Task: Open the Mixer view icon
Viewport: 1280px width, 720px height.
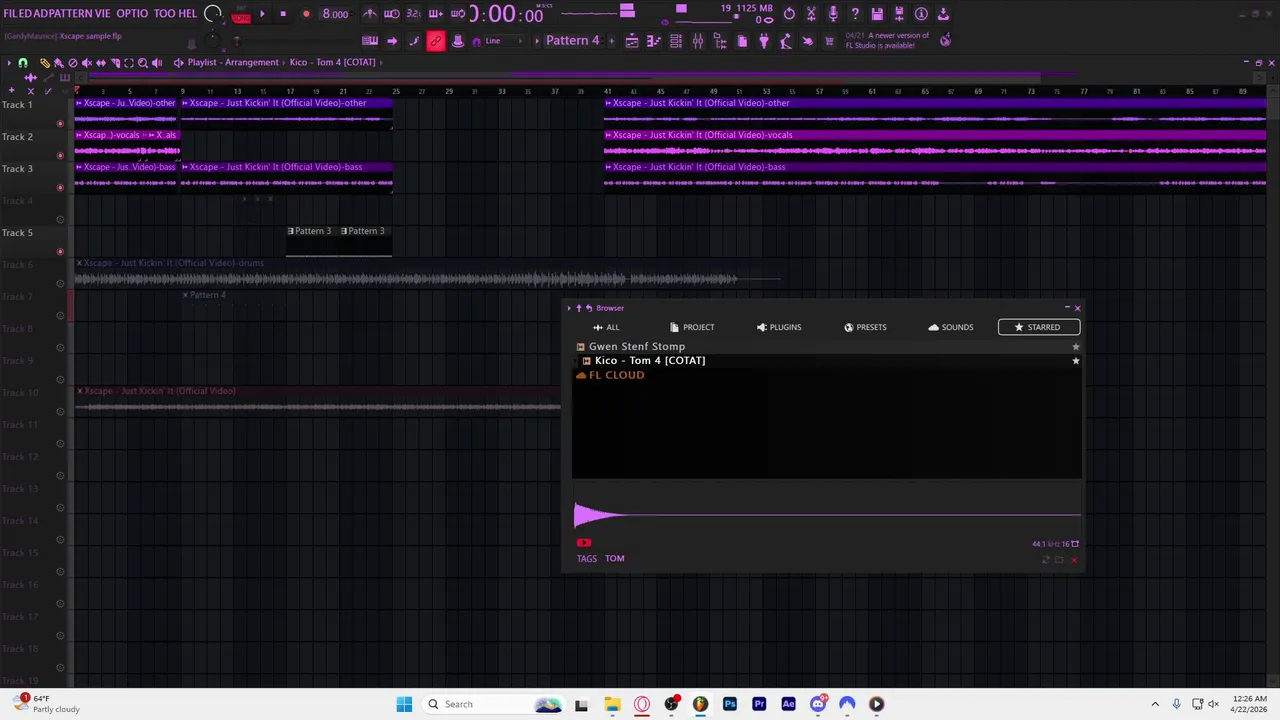Action: [698, 41]
